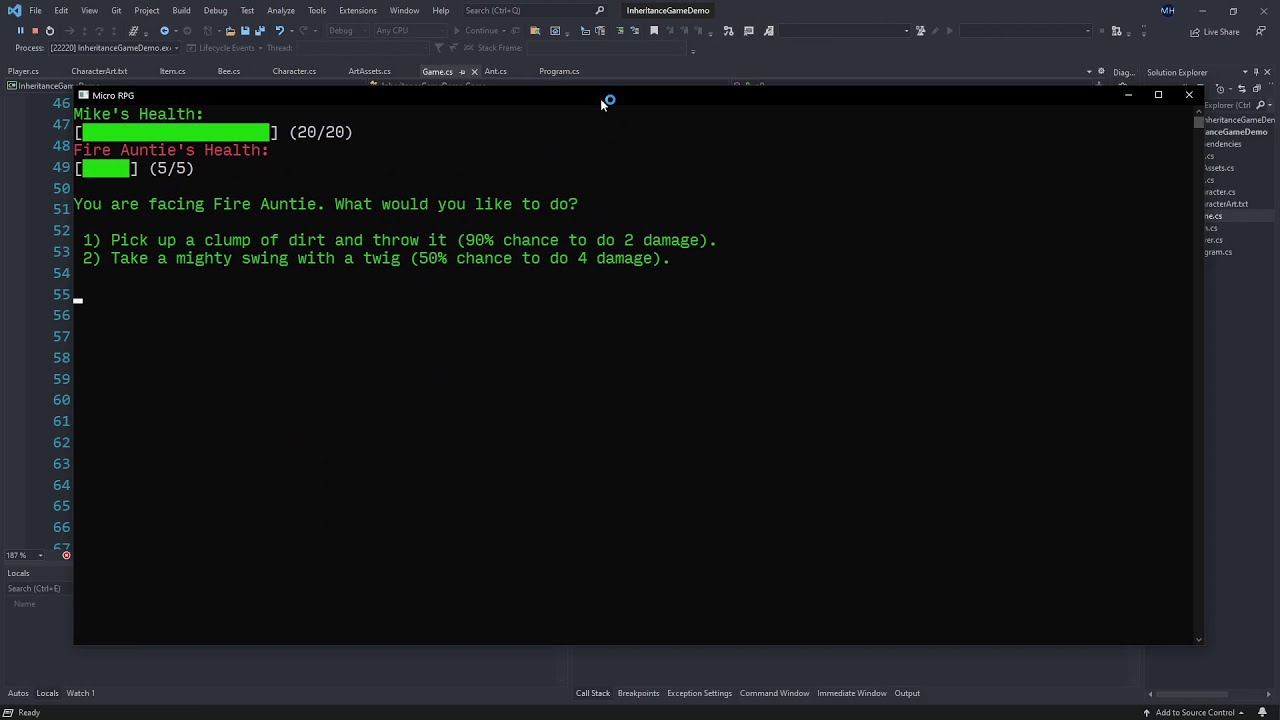
Task: Expand the document tab overflow arrow
Action: pos(1089,72)
